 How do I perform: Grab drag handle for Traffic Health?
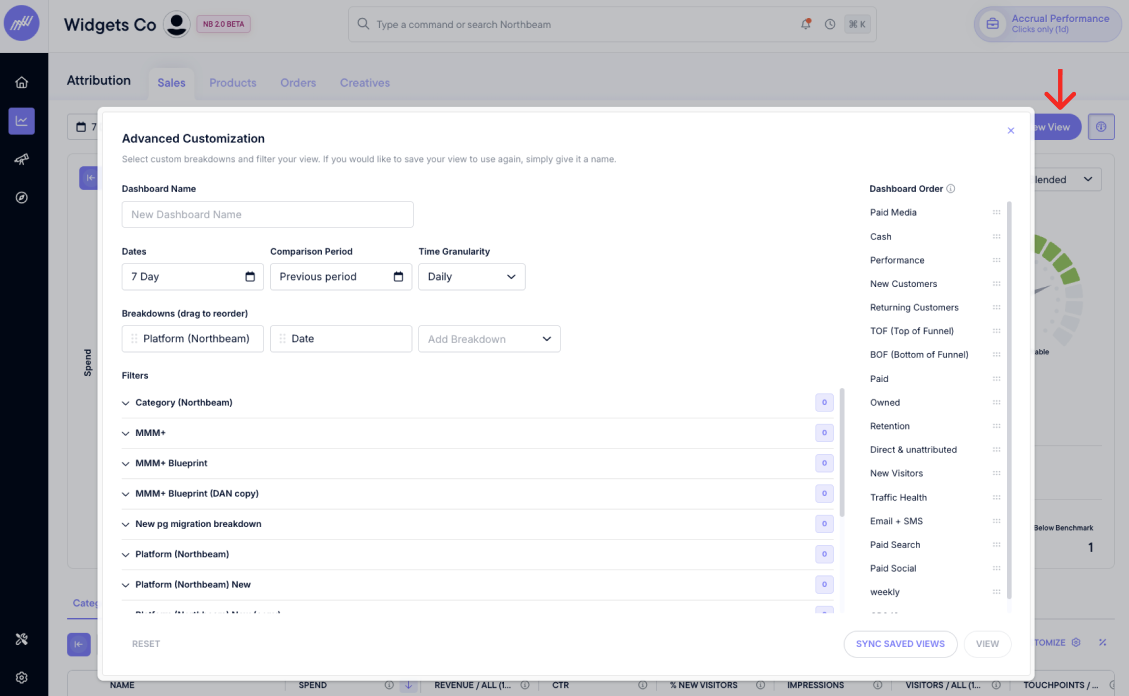tap(997, 497)
